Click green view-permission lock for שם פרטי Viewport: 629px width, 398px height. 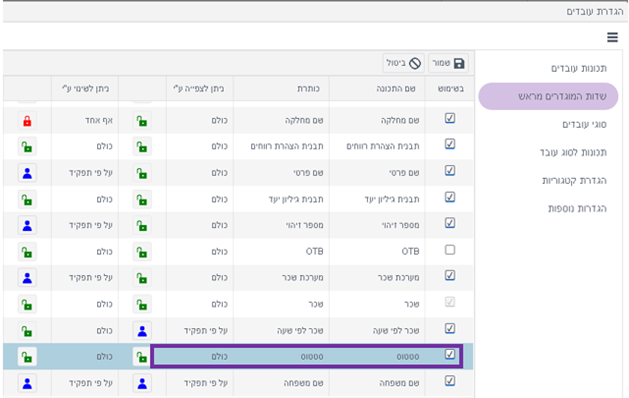pyautogui.click(x=142, y=173)
